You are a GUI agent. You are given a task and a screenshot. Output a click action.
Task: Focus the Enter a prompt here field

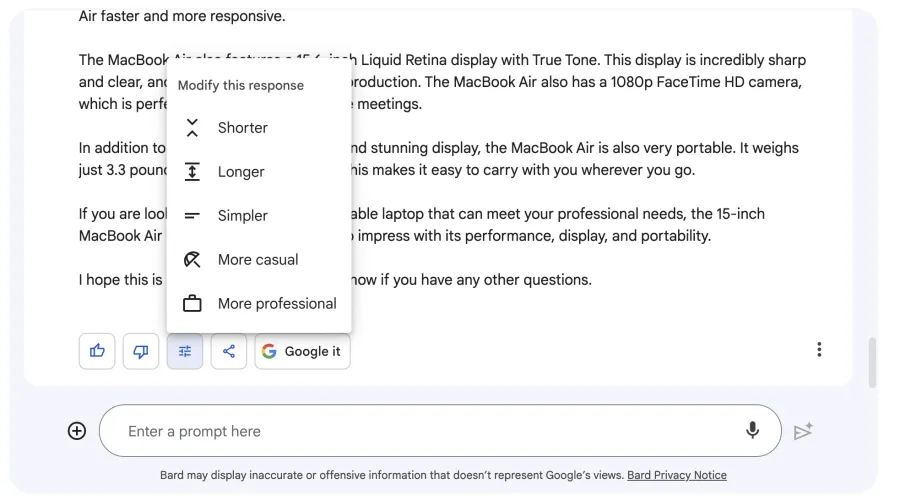(420, 431)
